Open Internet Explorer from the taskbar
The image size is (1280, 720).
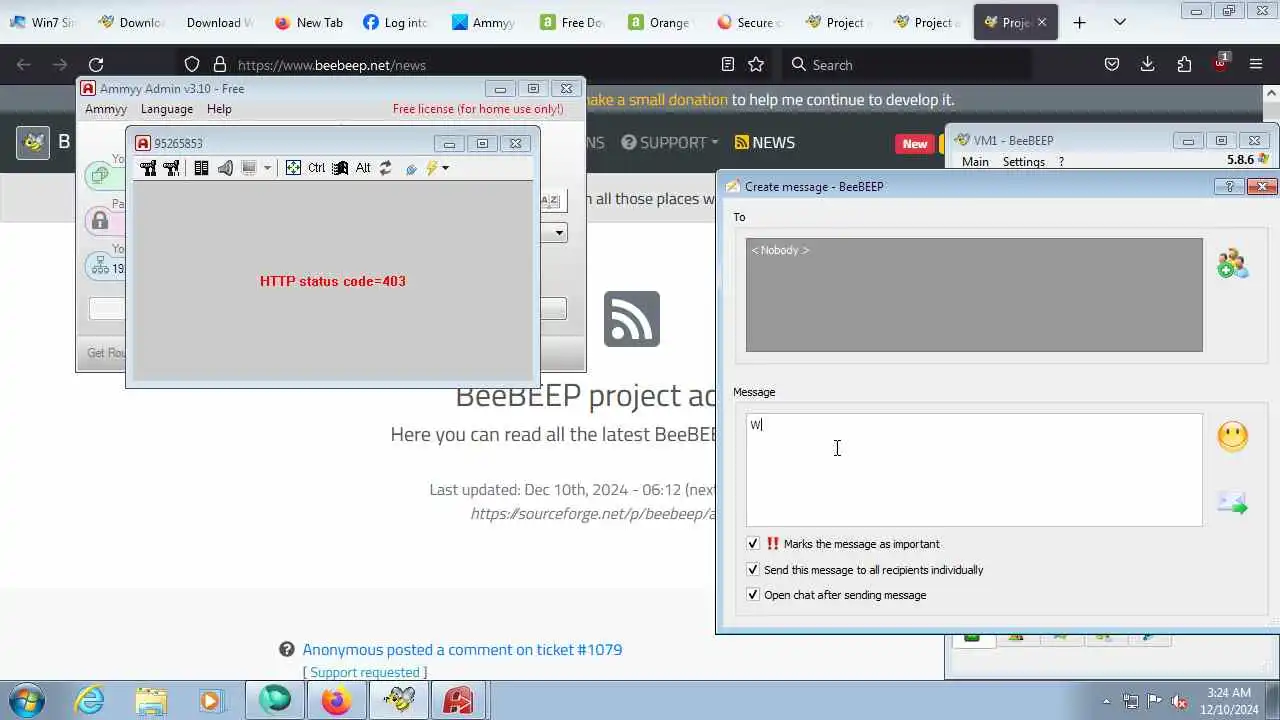click(x=90, y=701)
